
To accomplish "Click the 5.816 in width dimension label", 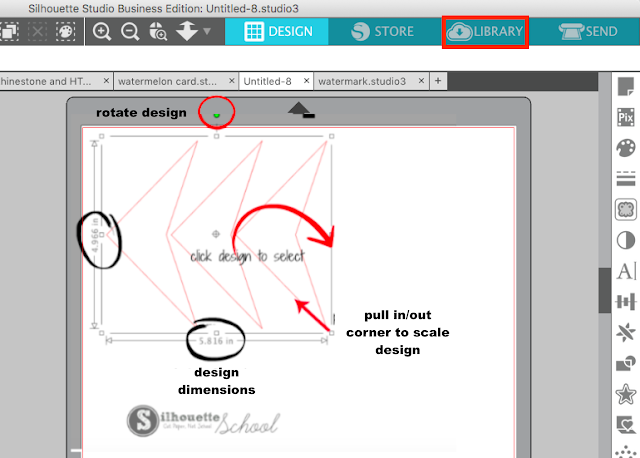I will [x=216, y=341].
